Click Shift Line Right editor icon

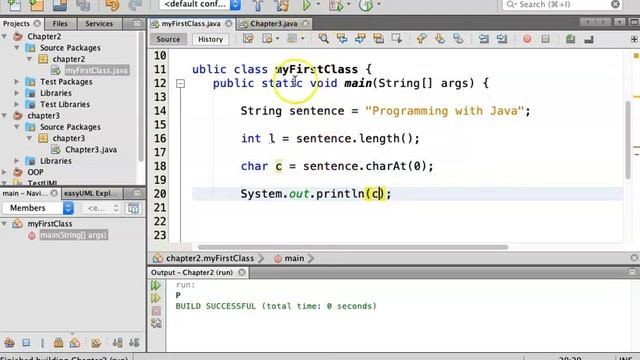pyautogui.click(x=502, y=39)
